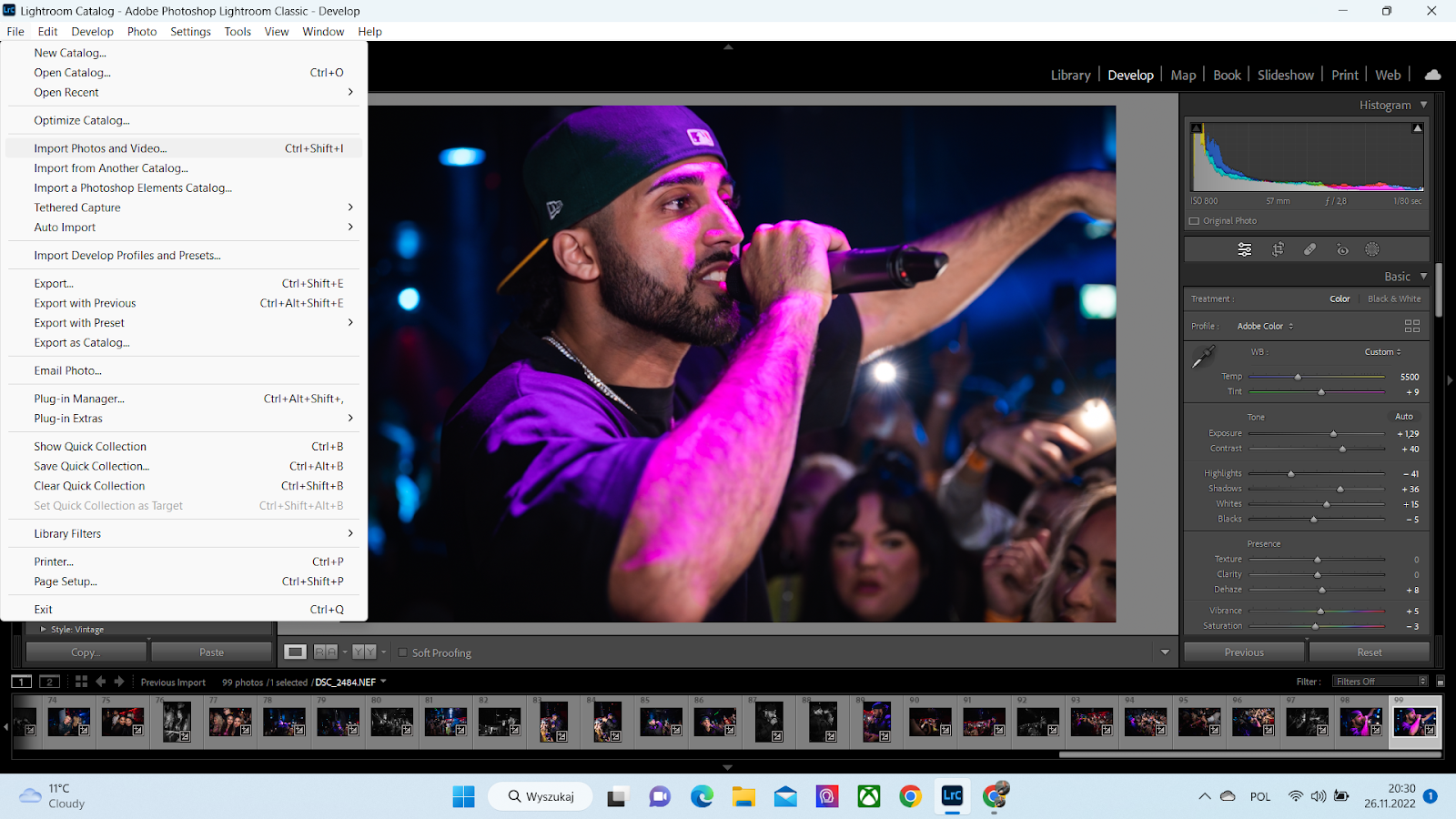Click the cloud sync status icon
This screenshot has width=1456, height=819.
pyautogui.click(x=1432, y=75)
